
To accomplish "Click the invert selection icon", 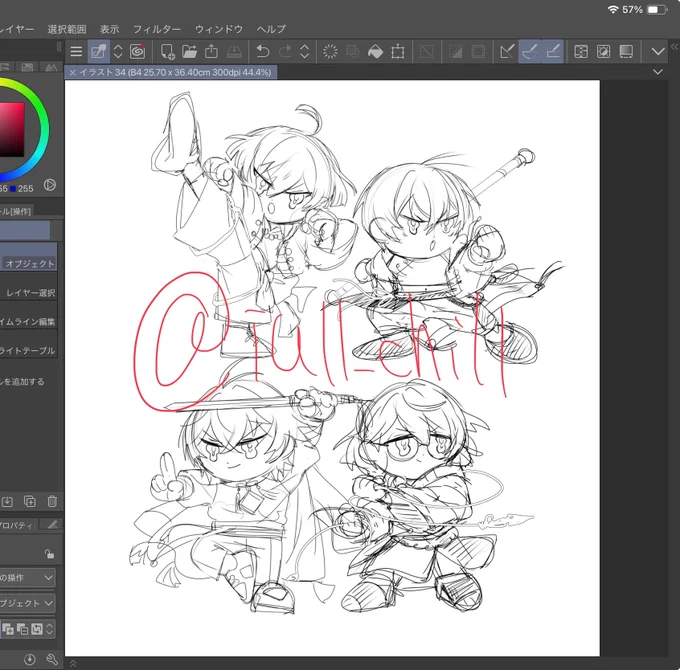I will click(455, 52).
